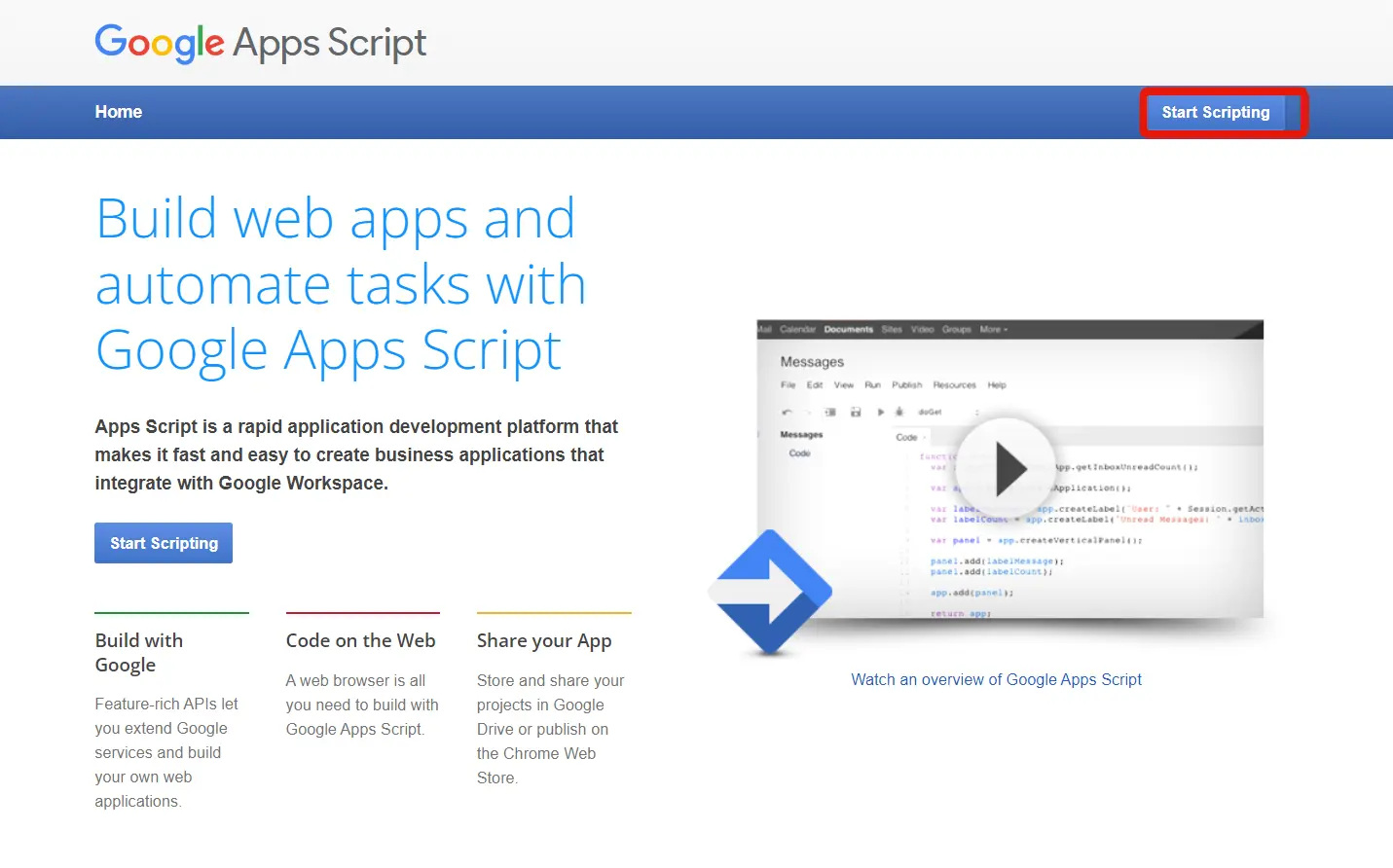This screenshot has width=1393, height=868.
Task: Select the 'Share your App' heading
Action: 544,640
